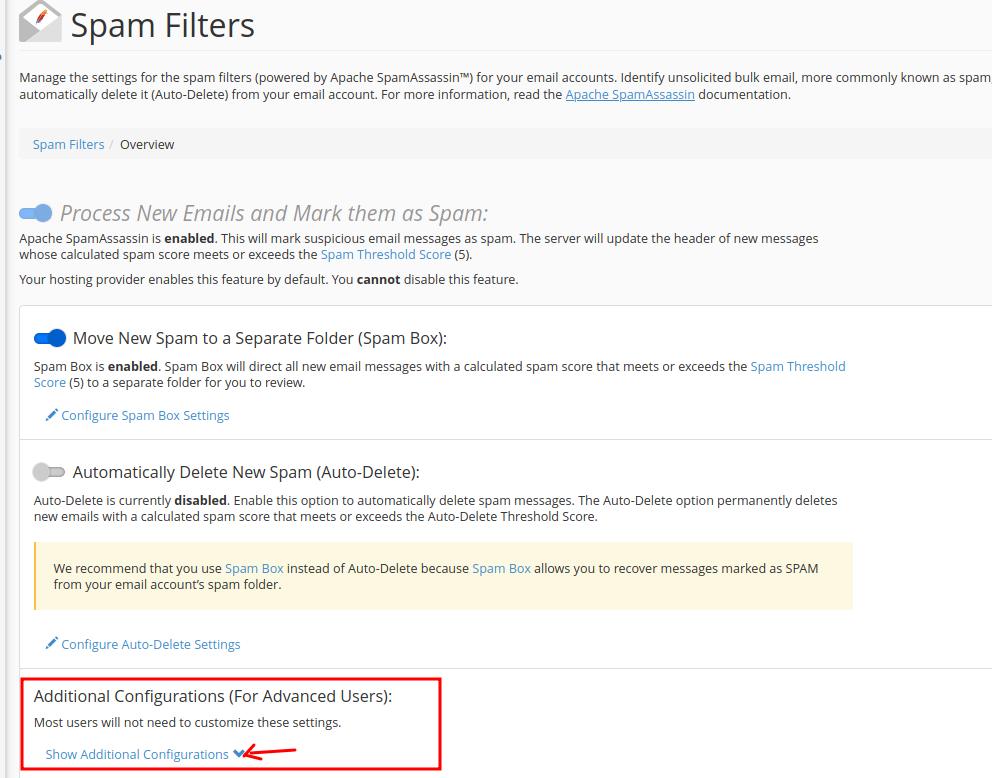Select the Overview breadcrumb item

147,144
